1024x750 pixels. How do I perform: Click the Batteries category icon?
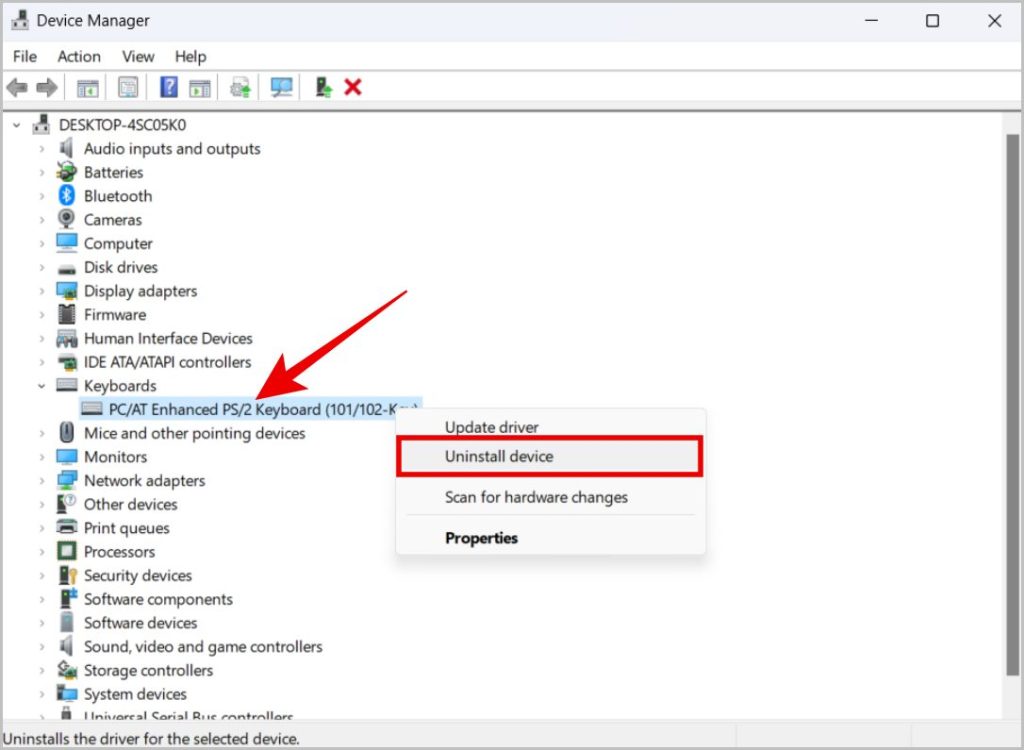[66, 172]
